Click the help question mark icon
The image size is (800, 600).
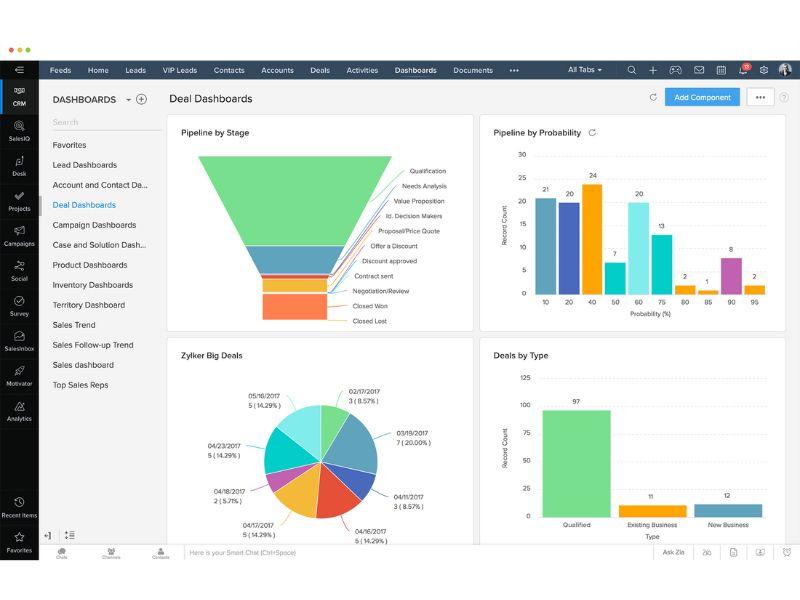click(784, 97)
